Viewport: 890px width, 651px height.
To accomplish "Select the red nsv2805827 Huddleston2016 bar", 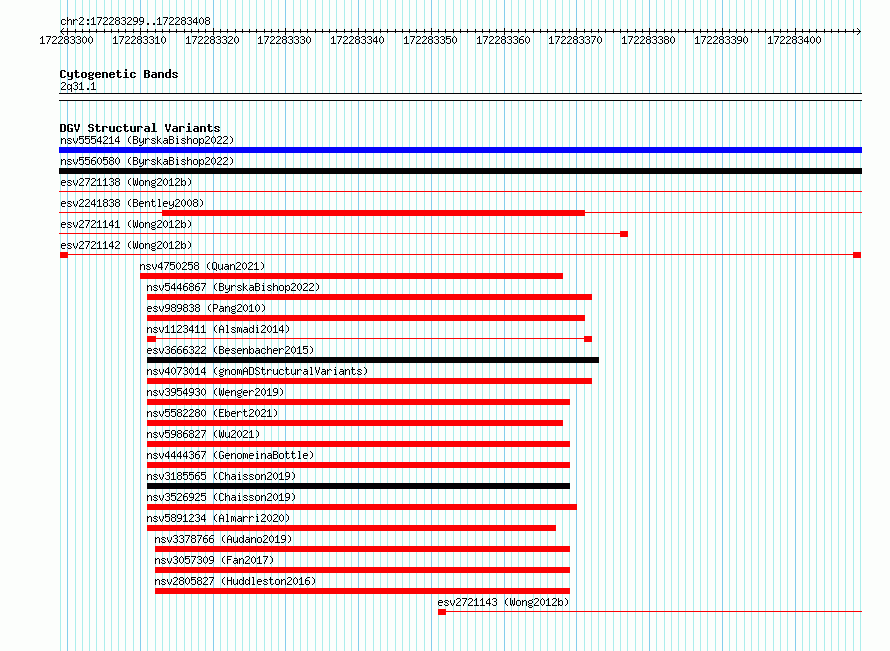I will [x=362, y=591].
